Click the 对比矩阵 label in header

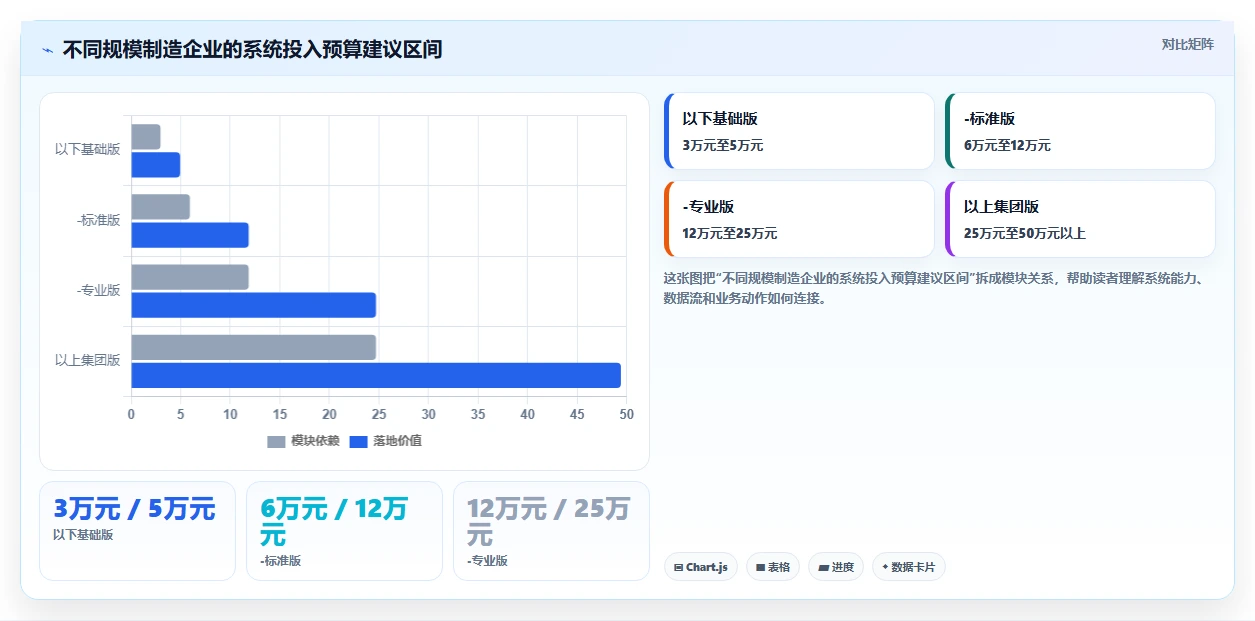(1188, 44)
